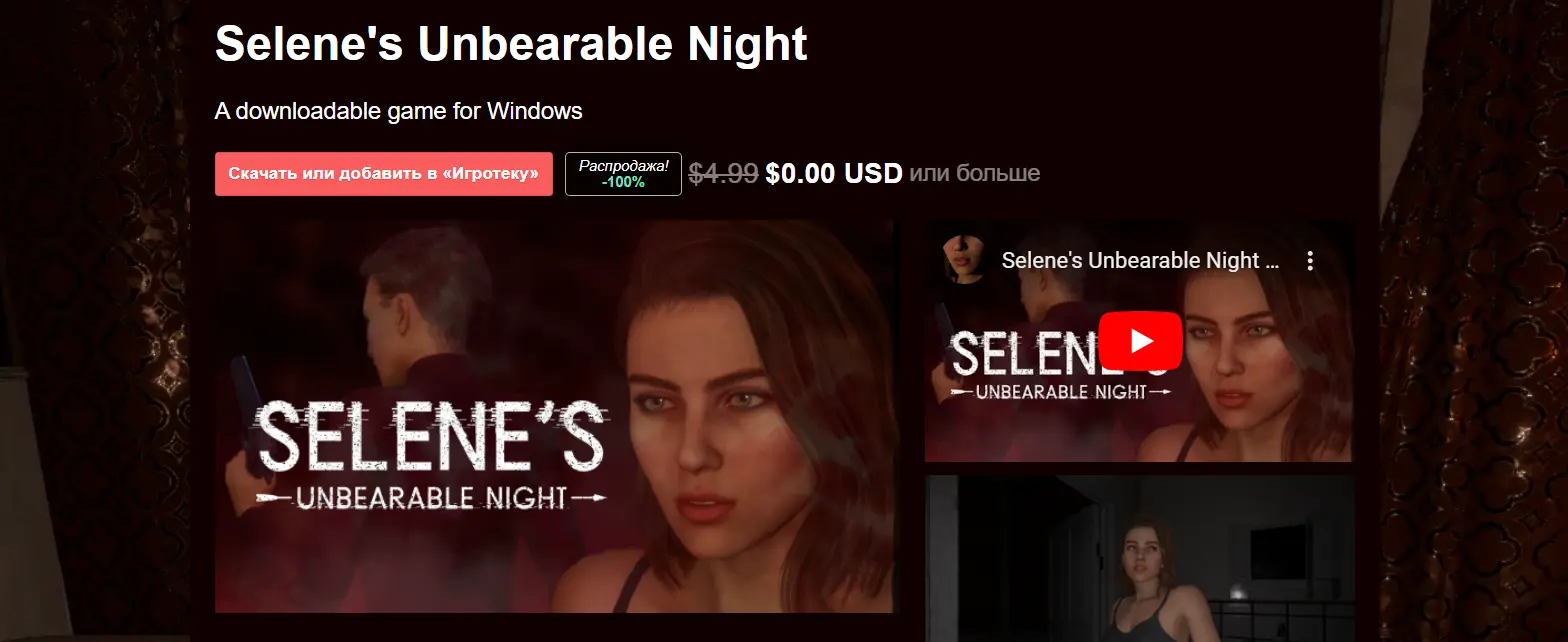1568x642 pixels.
Task: Open the large game cover image
Action: click(556, 416)
